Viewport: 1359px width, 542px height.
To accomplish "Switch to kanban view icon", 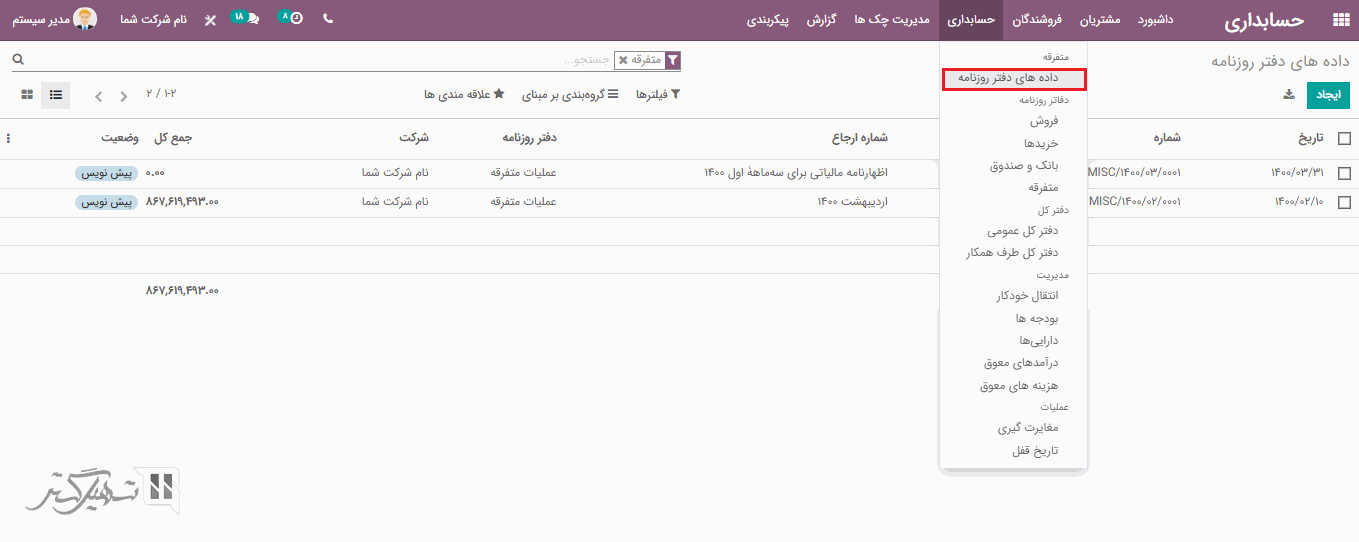I will point(27,95).
